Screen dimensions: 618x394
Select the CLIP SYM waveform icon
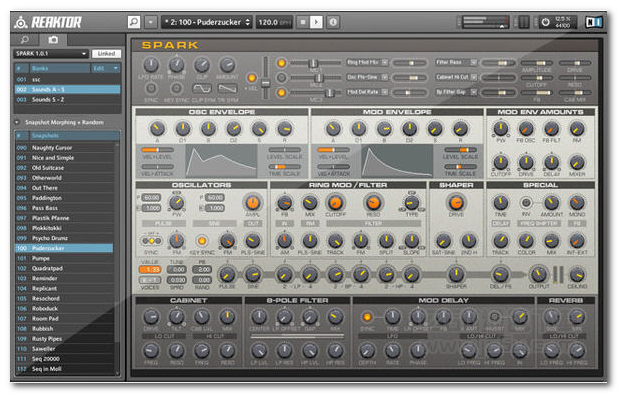[x=202, y=88]
